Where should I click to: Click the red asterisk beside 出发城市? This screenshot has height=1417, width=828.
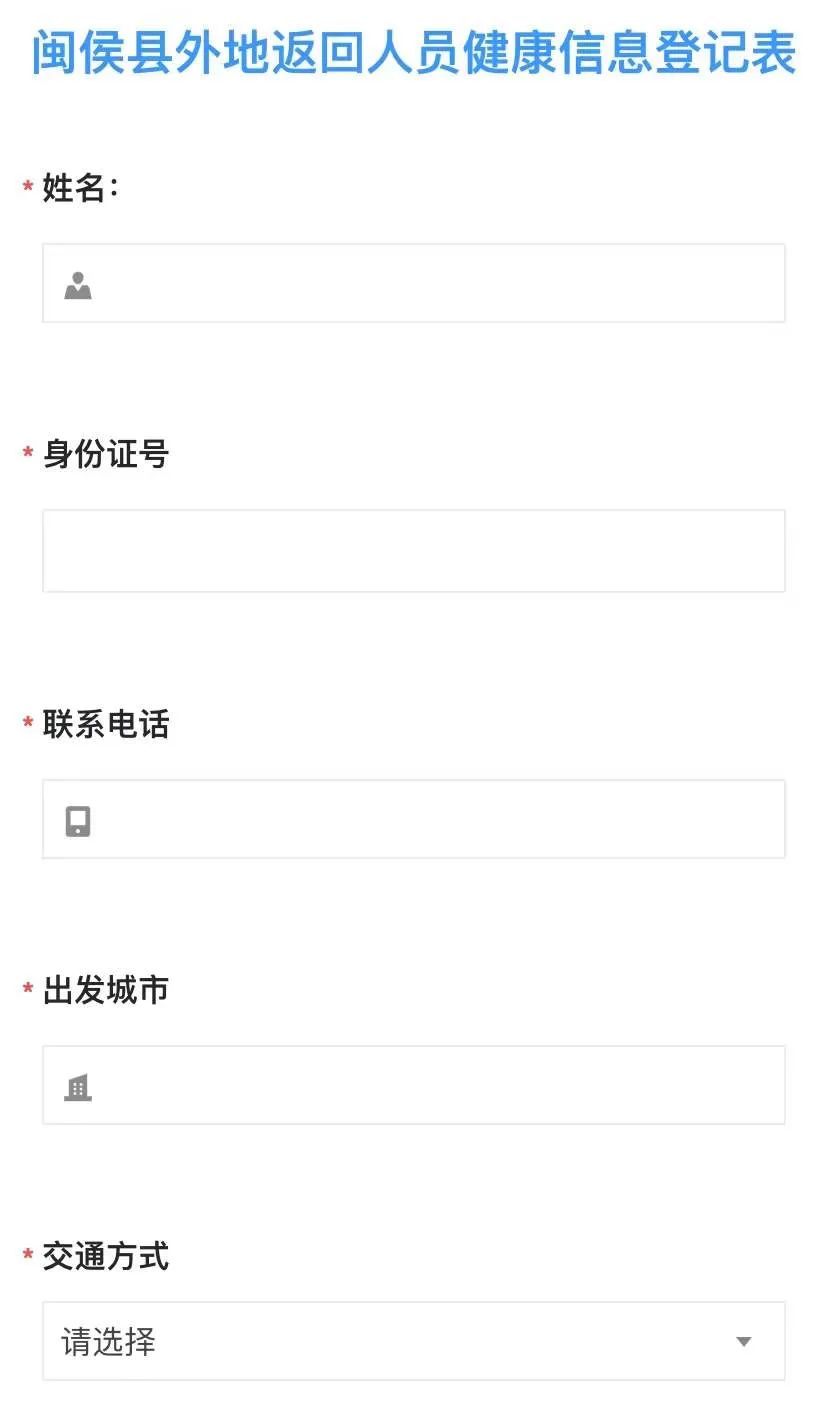click(x=28, y=991)
